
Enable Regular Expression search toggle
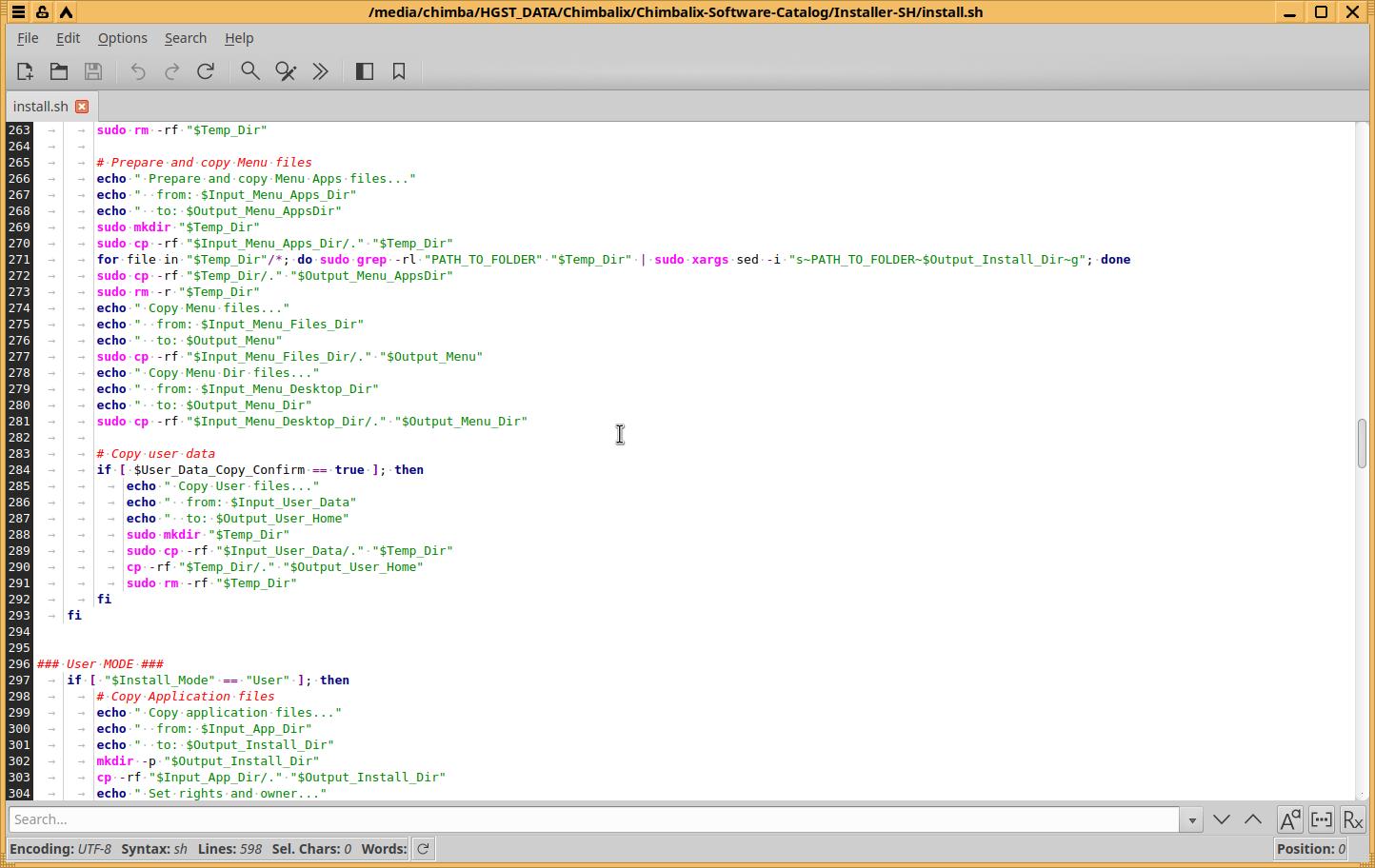click(1352, 819)
